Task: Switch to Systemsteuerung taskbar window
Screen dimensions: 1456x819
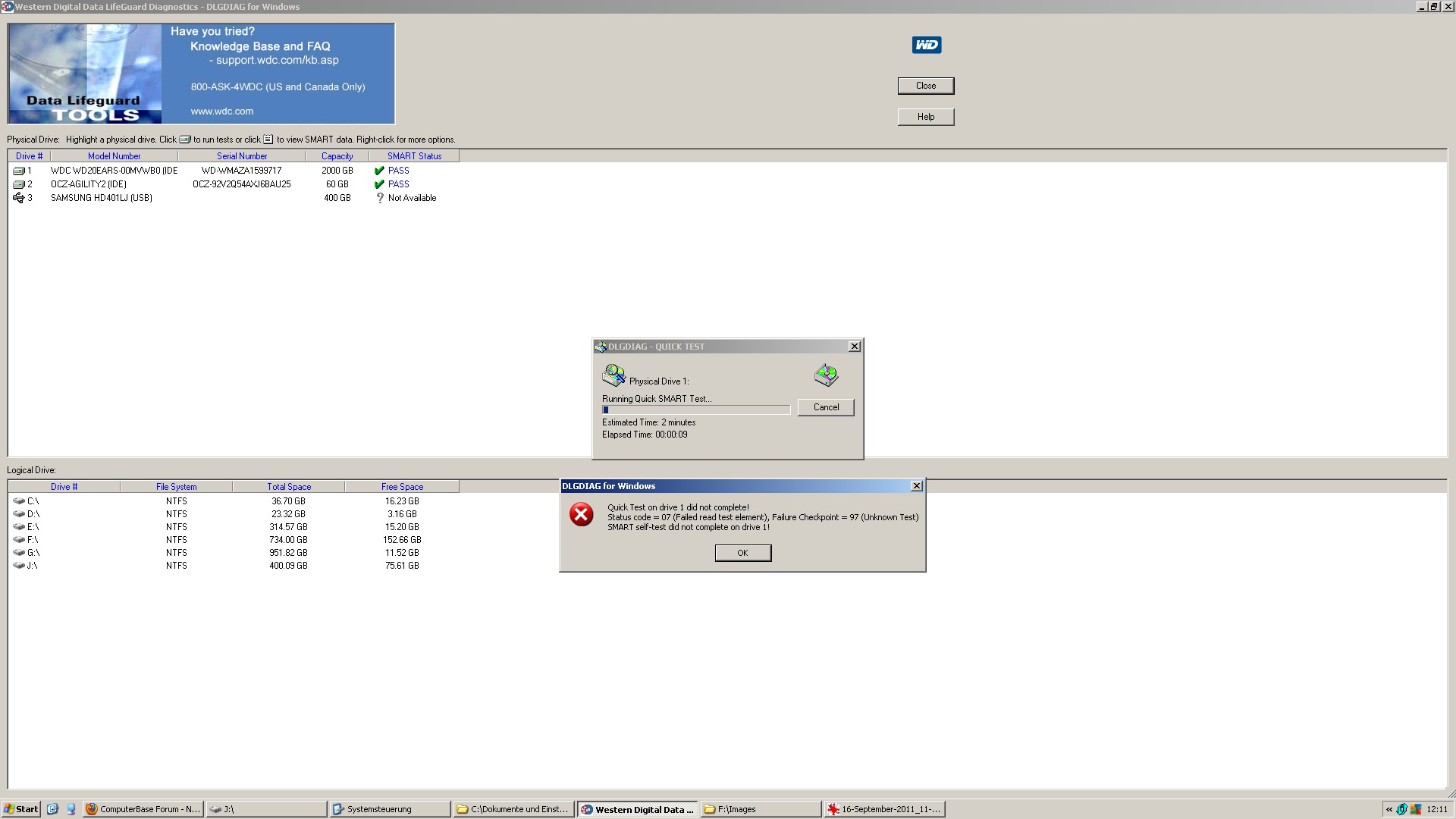Action: click(390, 809)
